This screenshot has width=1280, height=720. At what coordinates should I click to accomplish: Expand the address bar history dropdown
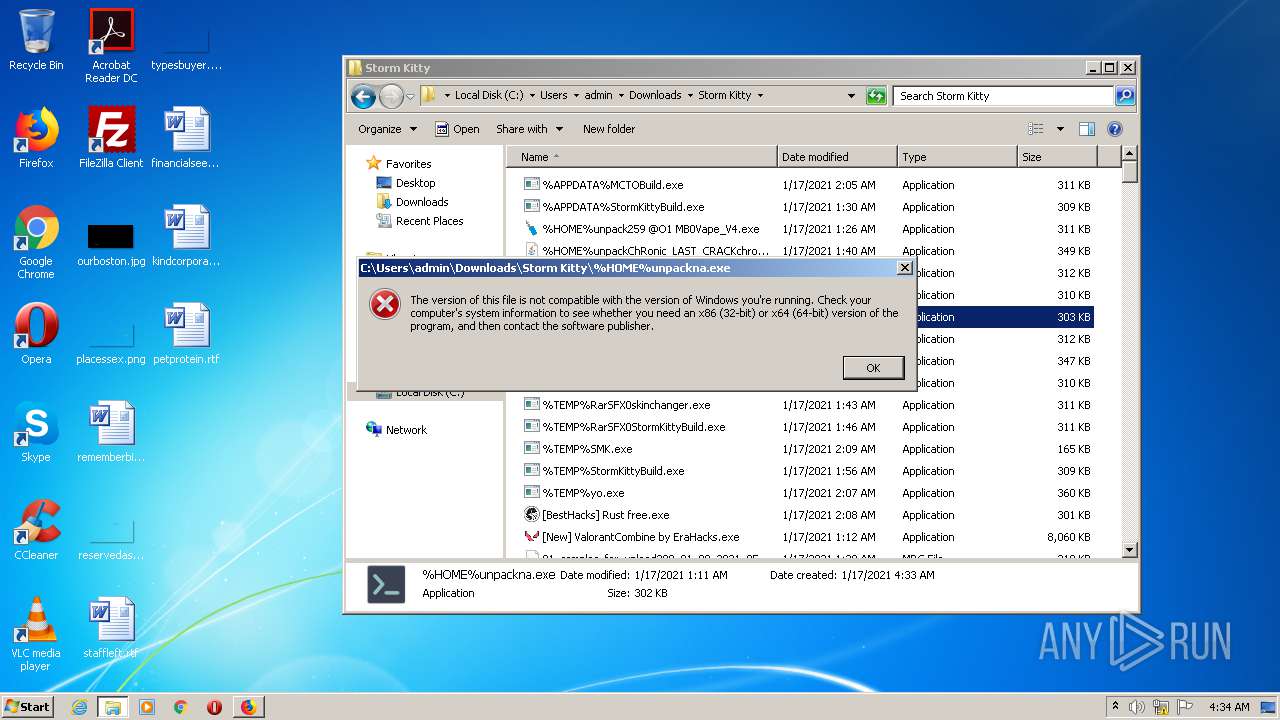[851, 96]
